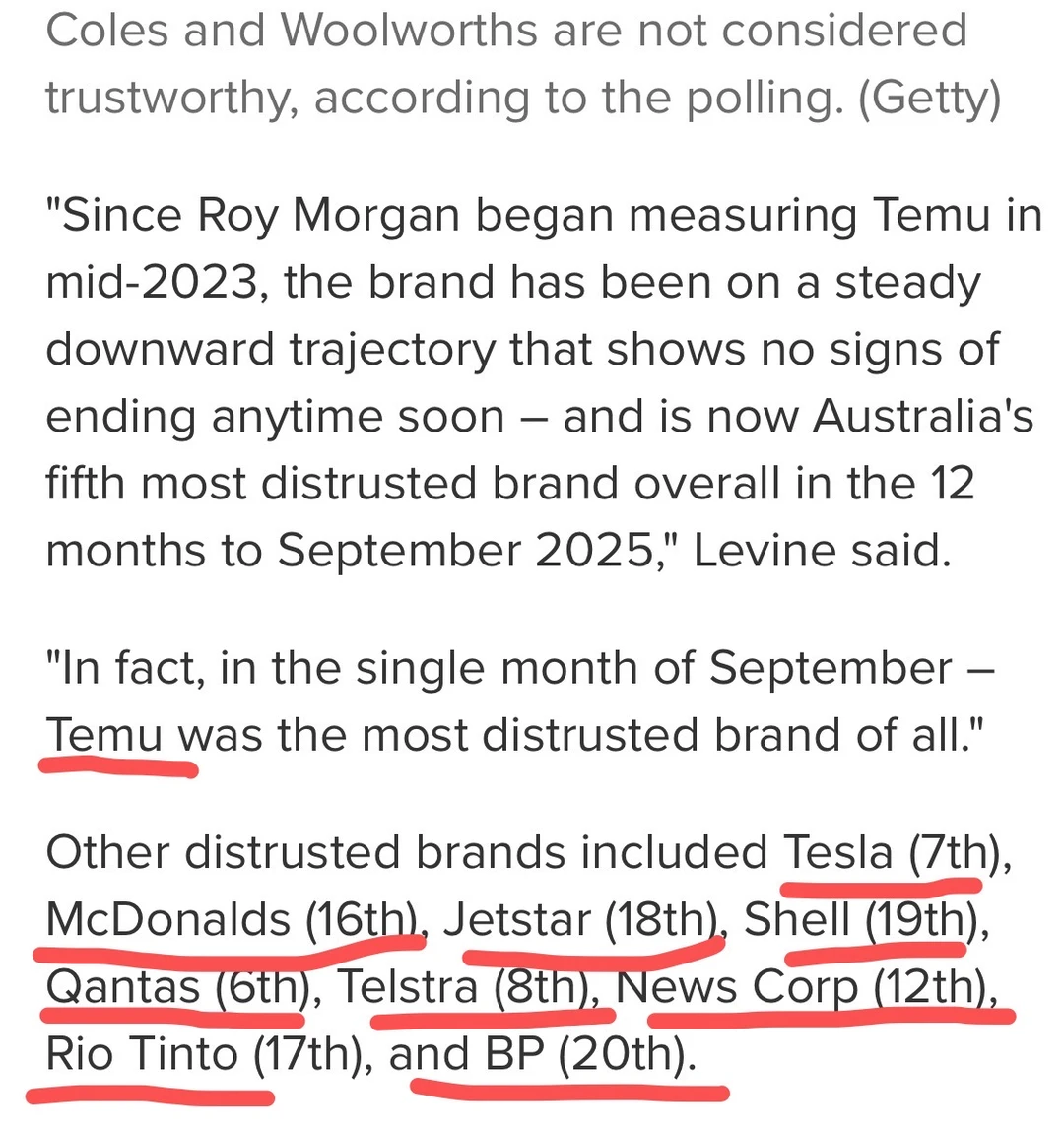Click the phrase Levine said
The height and width of the screenshot is (1129, 1064).
tap(822, 550)
